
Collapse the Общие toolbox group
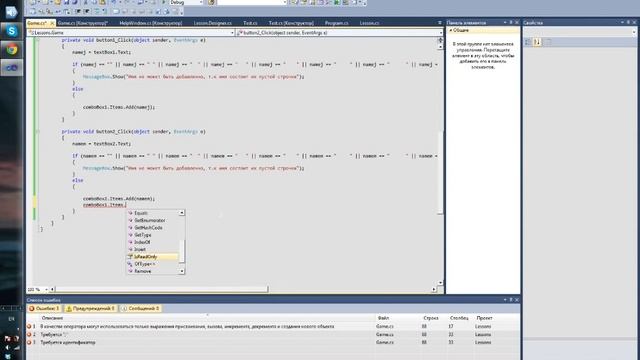(x=451, y=31)
